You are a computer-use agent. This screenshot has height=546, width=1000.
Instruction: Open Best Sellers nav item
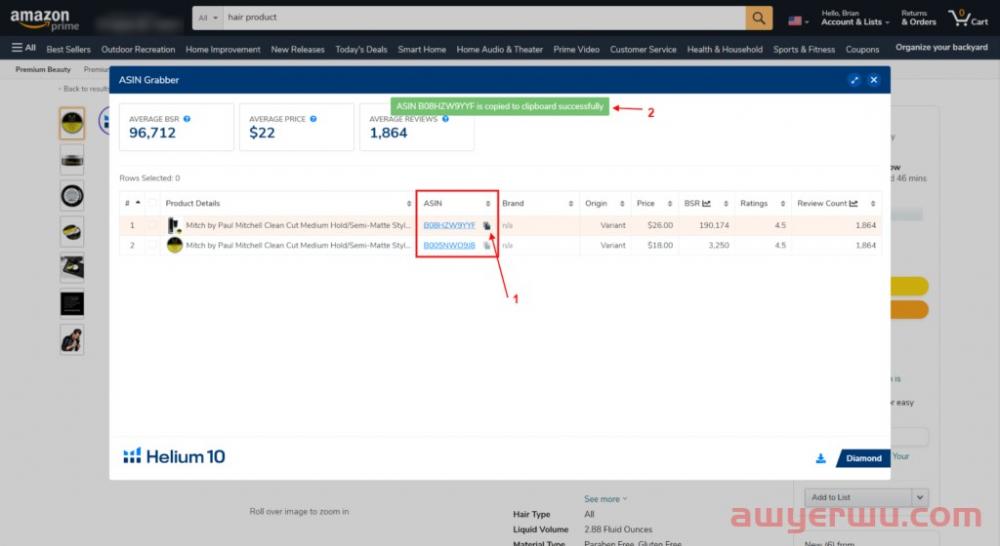[68, 49]
